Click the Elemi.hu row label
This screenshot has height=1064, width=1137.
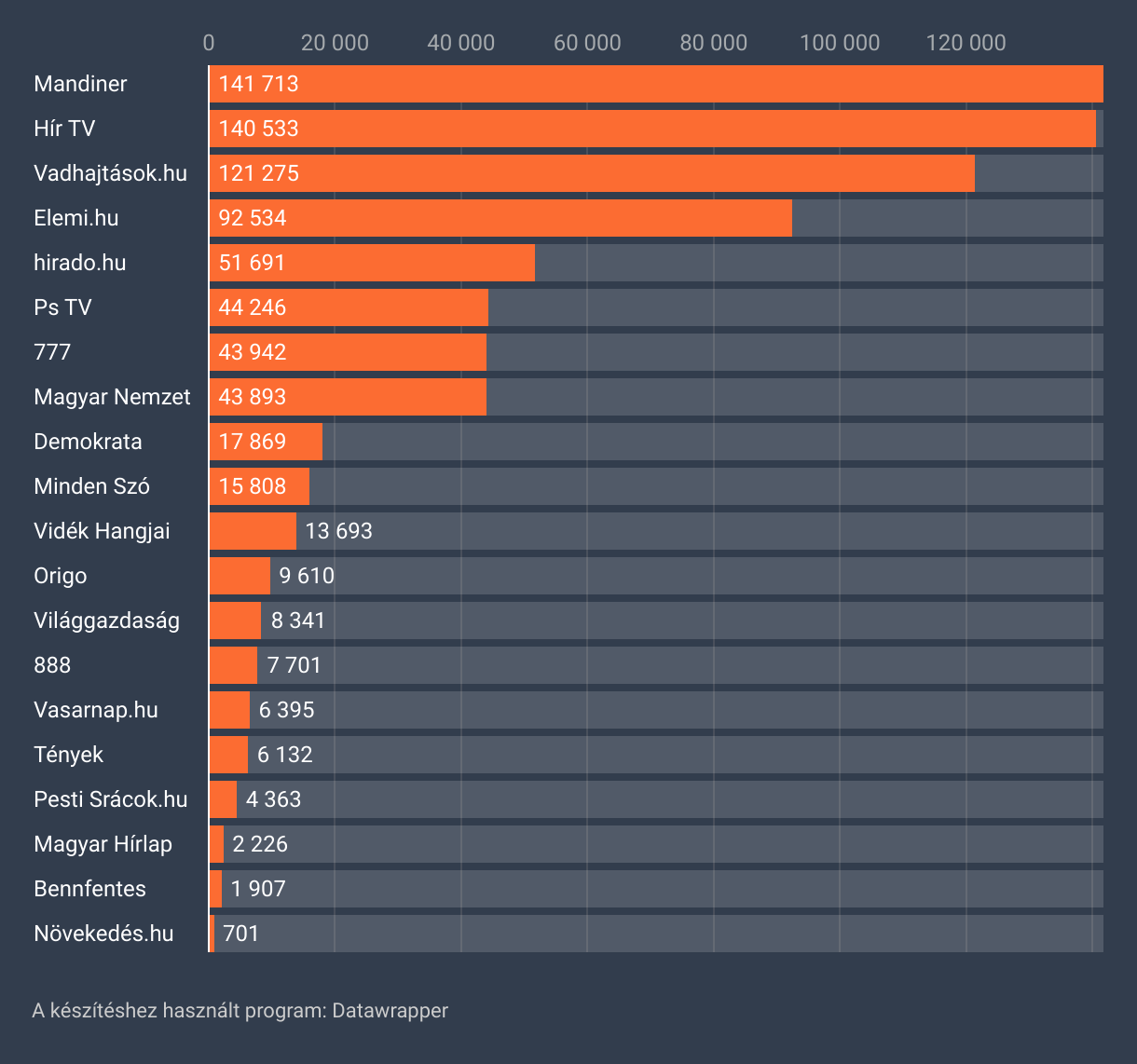click(x=76, y=218)
